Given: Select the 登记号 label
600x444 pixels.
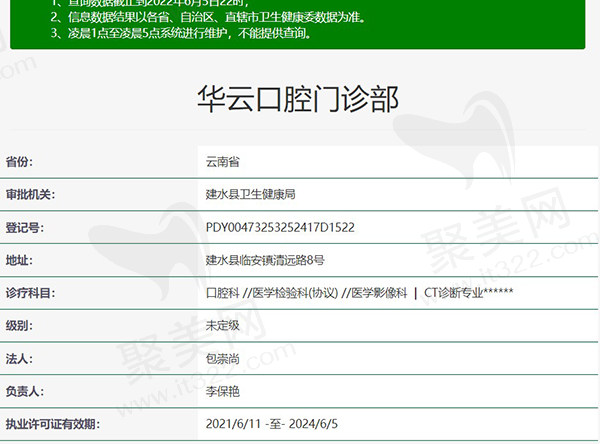Looking at the screenshot, I should coord(24,227).
